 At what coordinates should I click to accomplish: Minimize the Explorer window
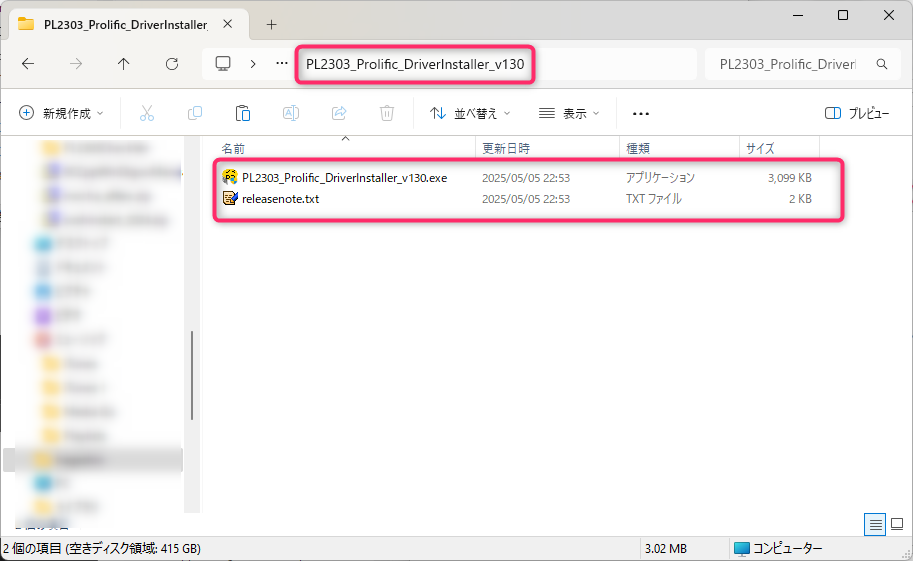pos(798,15)
